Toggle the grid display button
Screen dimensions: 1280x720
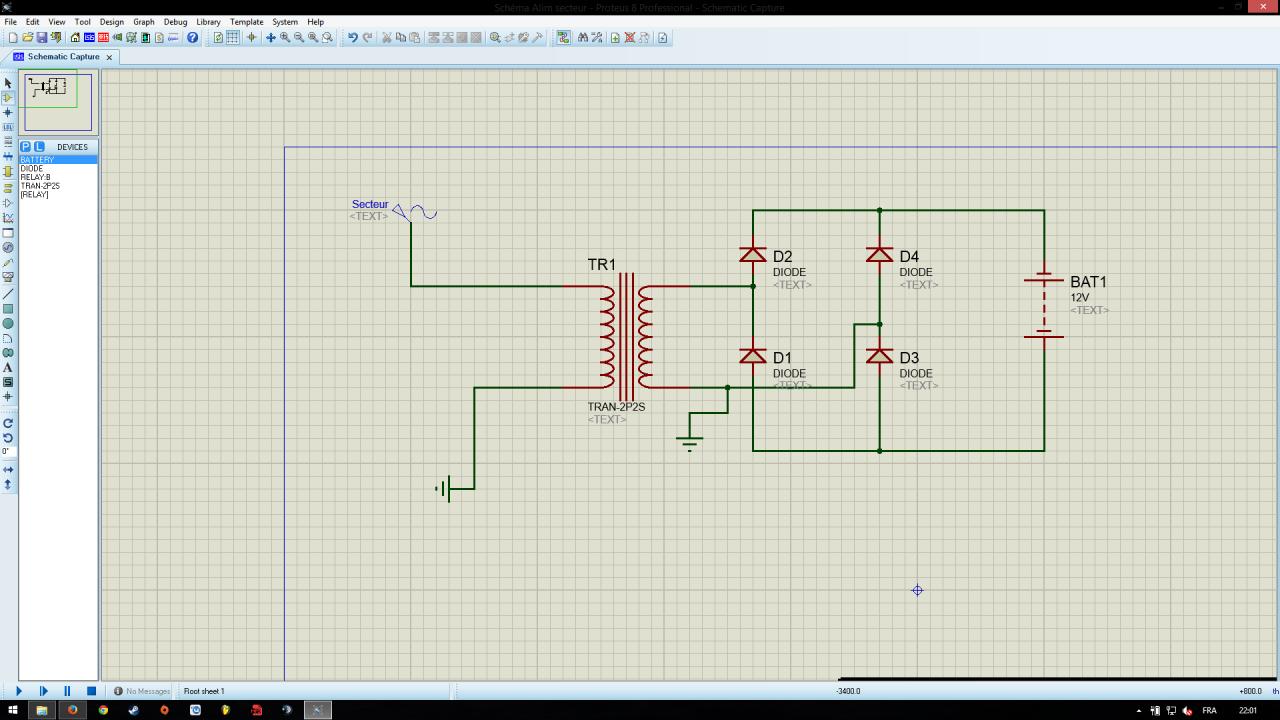pyautogui.click(x=232, y=38)
